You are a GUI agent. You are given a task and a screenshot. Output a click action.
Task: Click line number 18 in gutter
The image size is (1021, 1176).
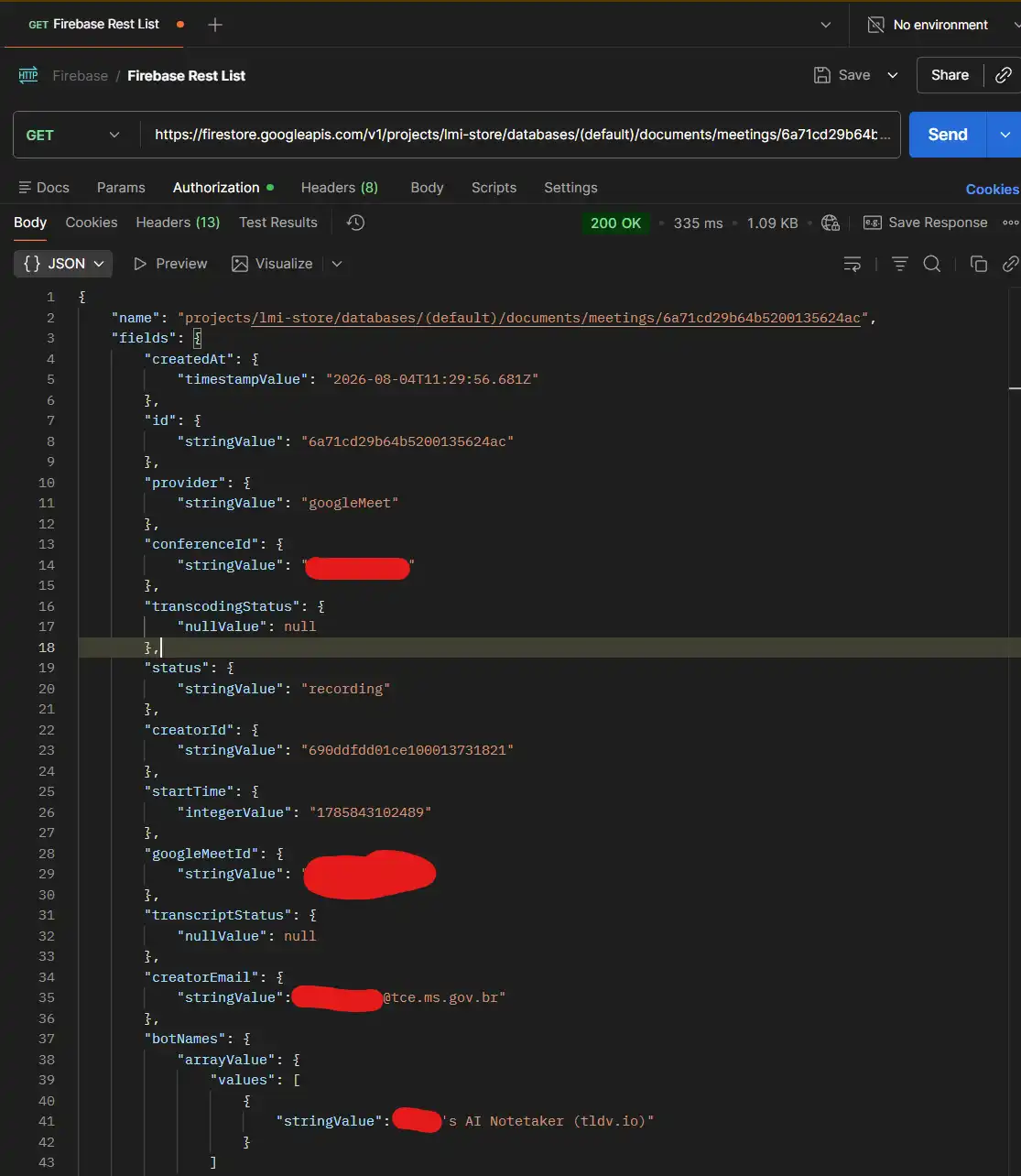(x=47, y=648)
